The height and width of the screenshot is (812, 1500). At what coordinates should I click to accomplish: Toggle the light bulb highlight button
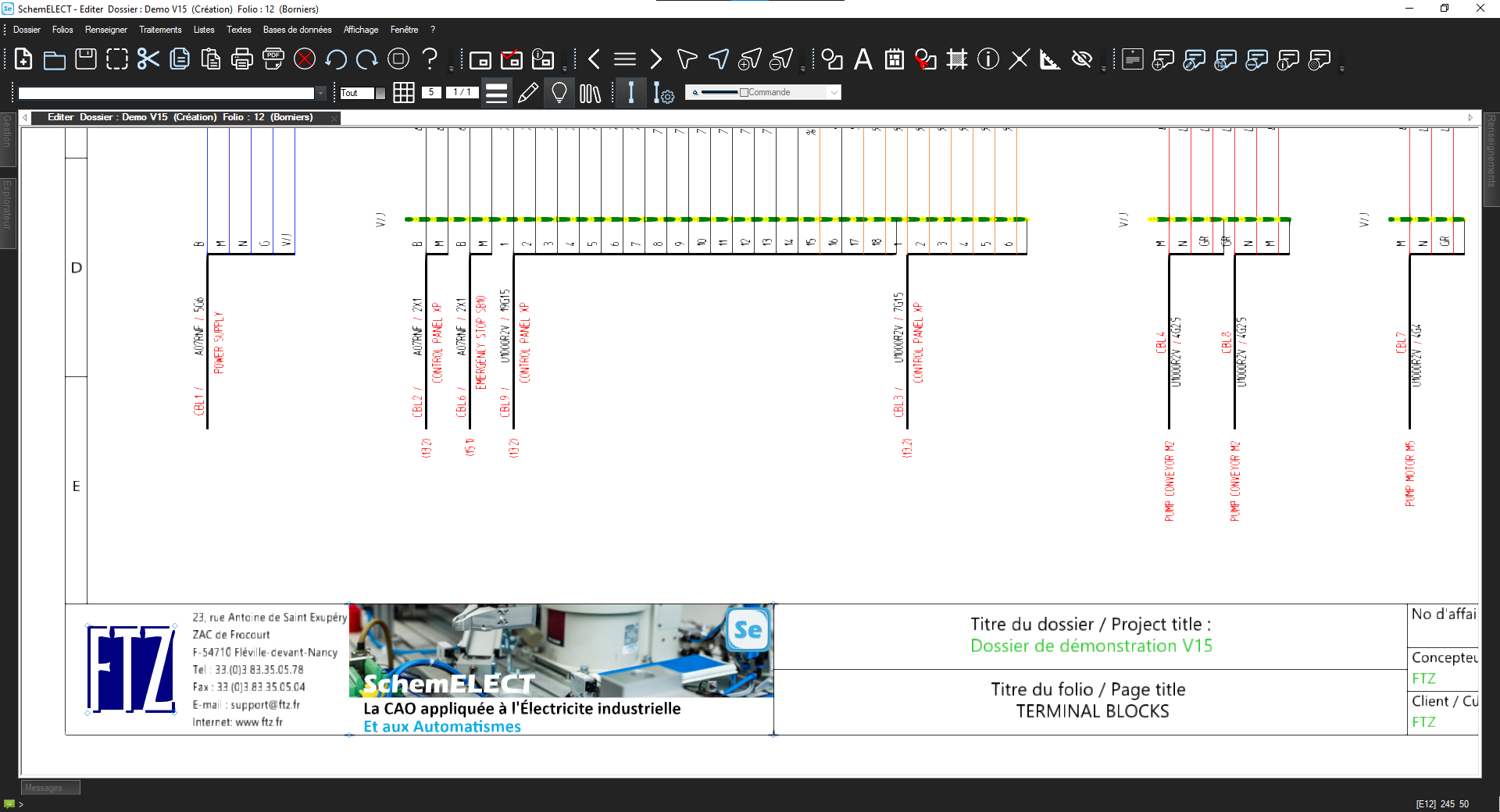click(559, 93)
